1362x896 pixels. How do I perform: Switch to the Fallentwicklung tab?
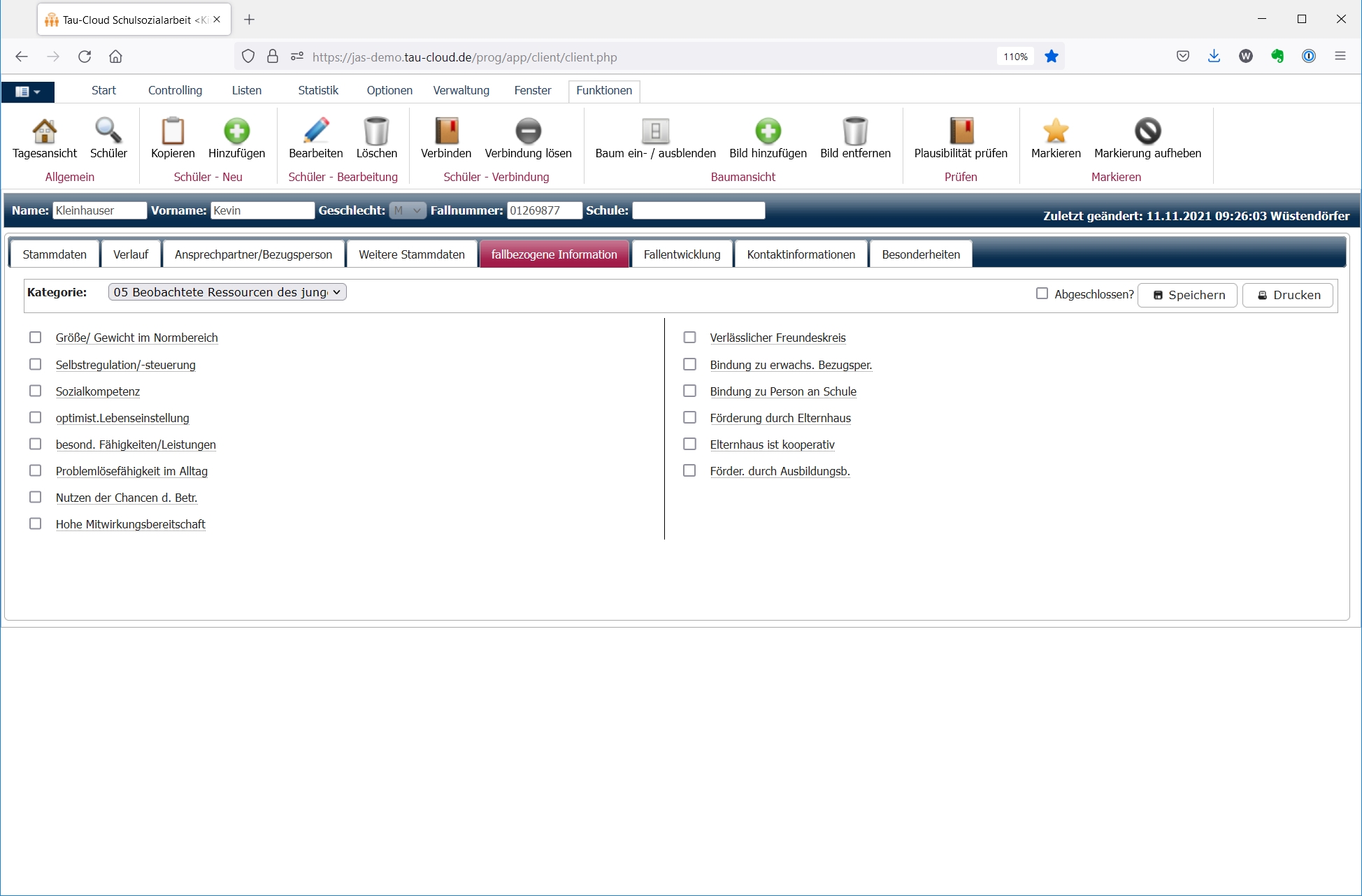coord(682,254)
